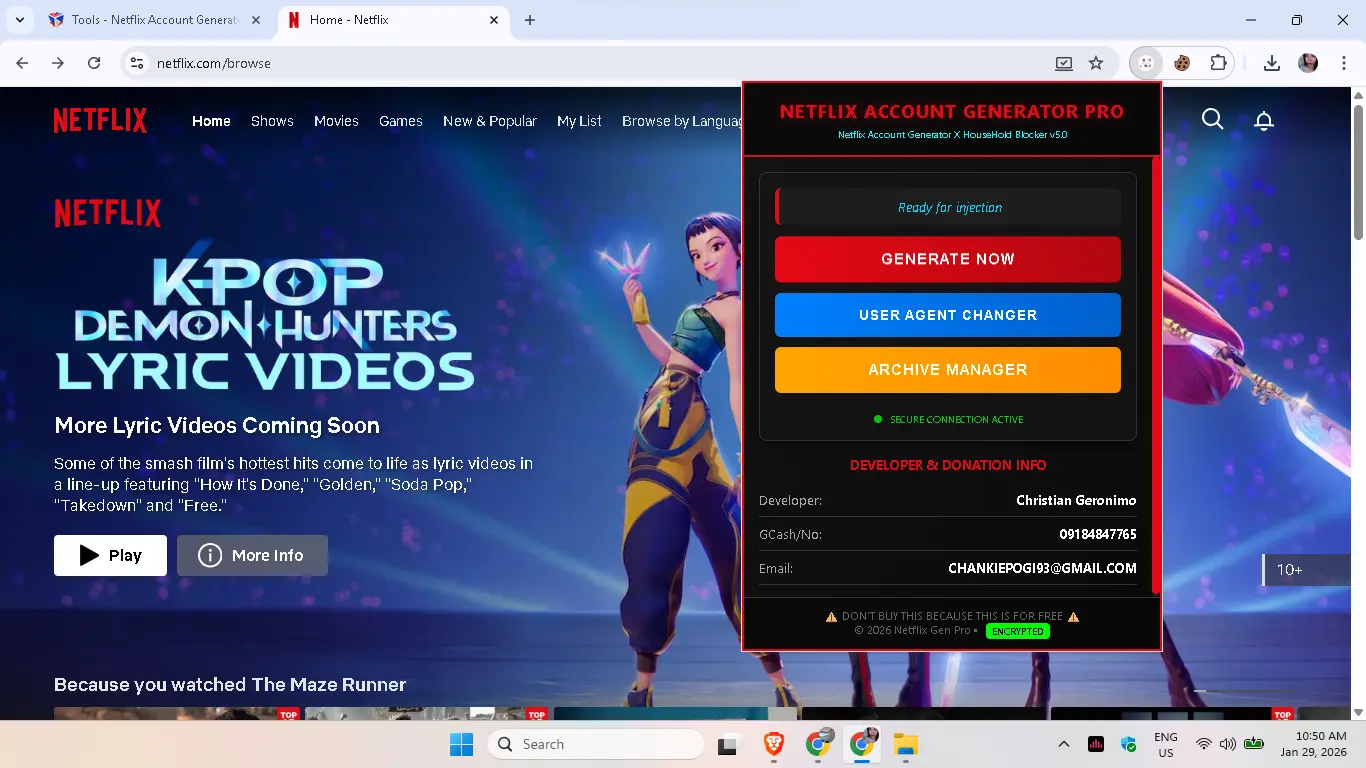Screen dimensions: 1366x768
Task: Open the Games section
Action: point(401,121)
